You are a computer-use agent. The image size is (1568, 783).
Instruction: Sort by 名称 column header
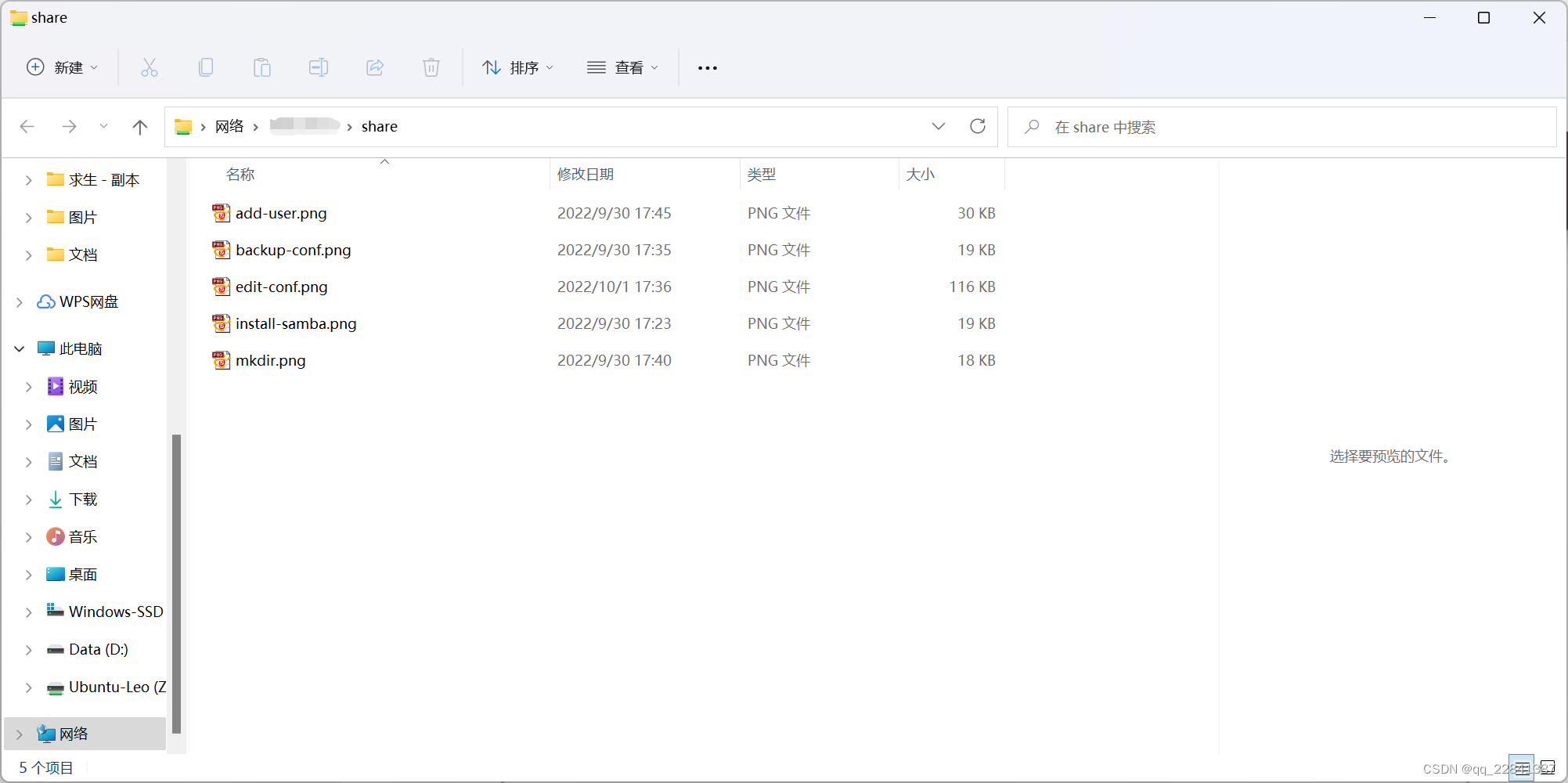pos(240,174)
